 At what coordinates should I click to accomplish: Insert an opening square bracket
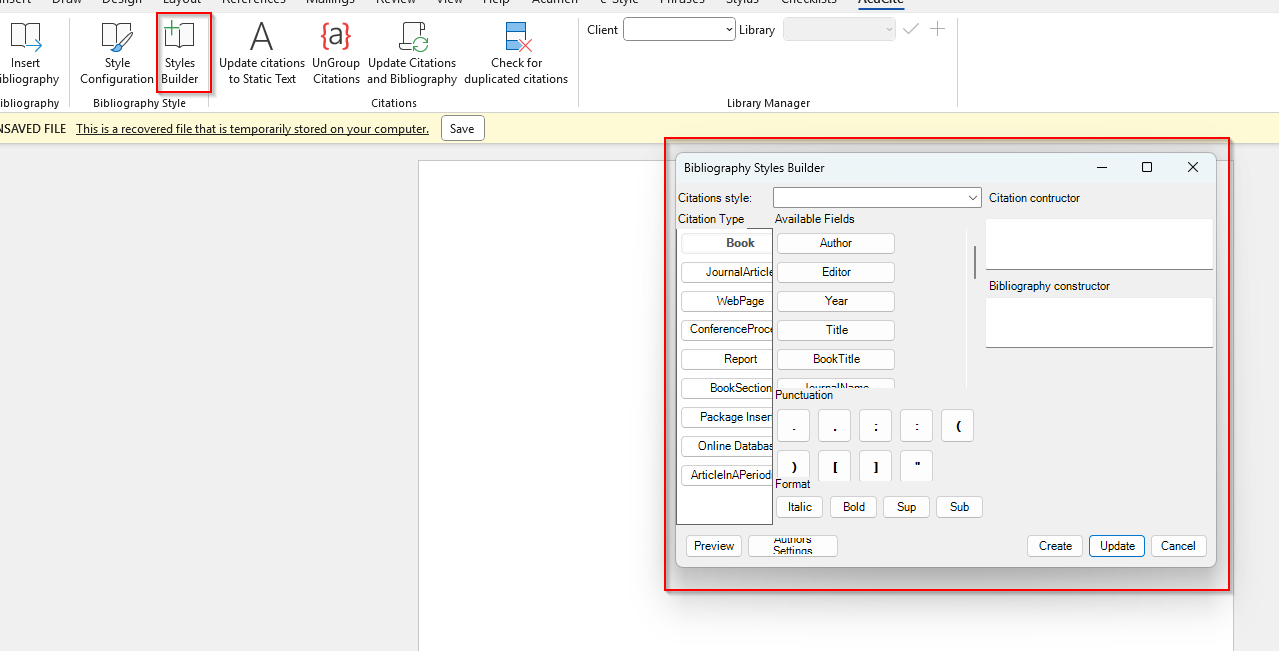pyautogui.click(x=834, y=467)
